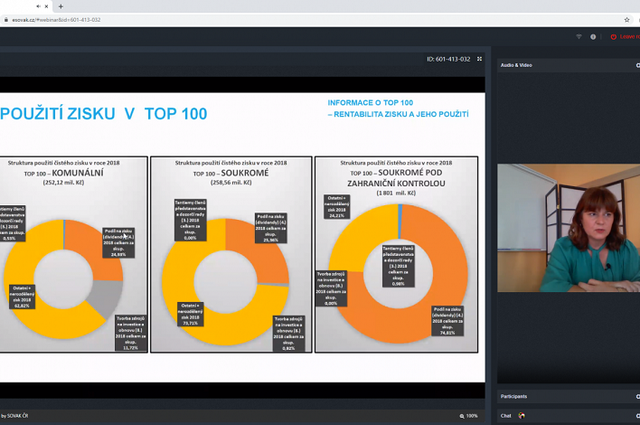Click the 'by SOVAK ČR' footer link
Viewport: 640px width, 425px height.
pos(17,415)
